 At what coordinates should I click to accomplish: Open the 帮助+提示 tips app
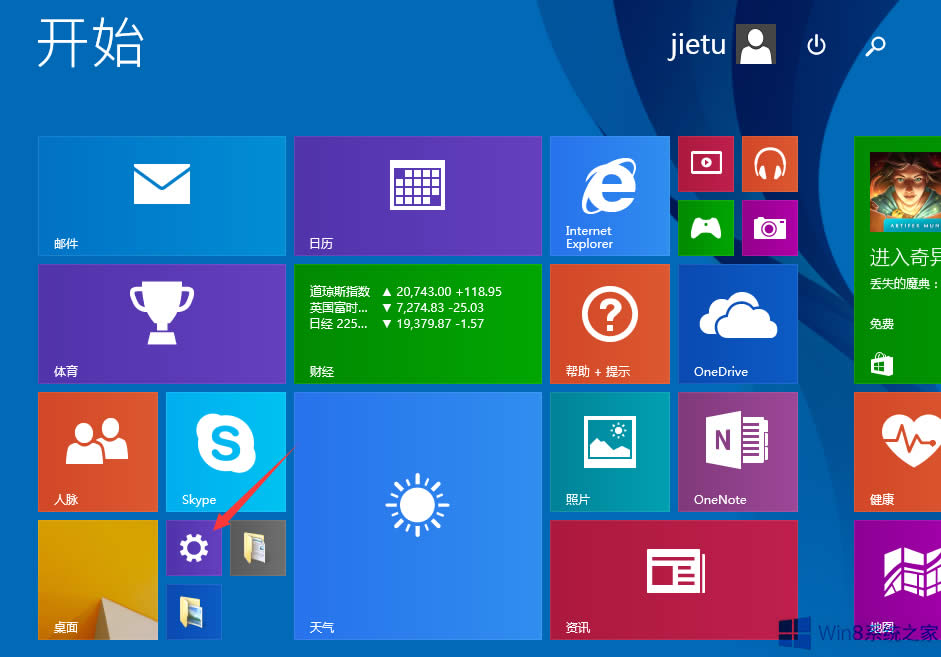point(609,323)
